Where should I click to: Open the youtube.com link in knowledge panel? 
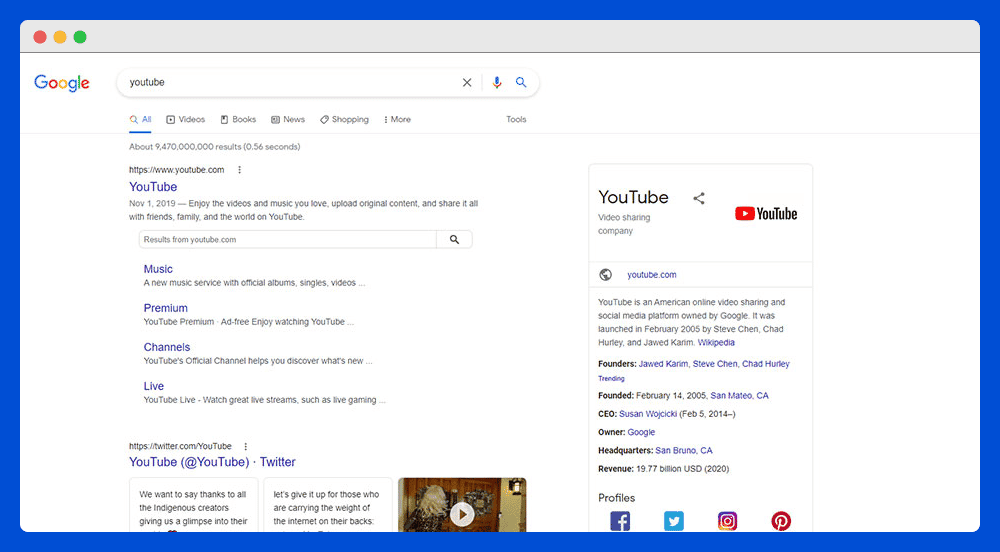coord(652,275)
